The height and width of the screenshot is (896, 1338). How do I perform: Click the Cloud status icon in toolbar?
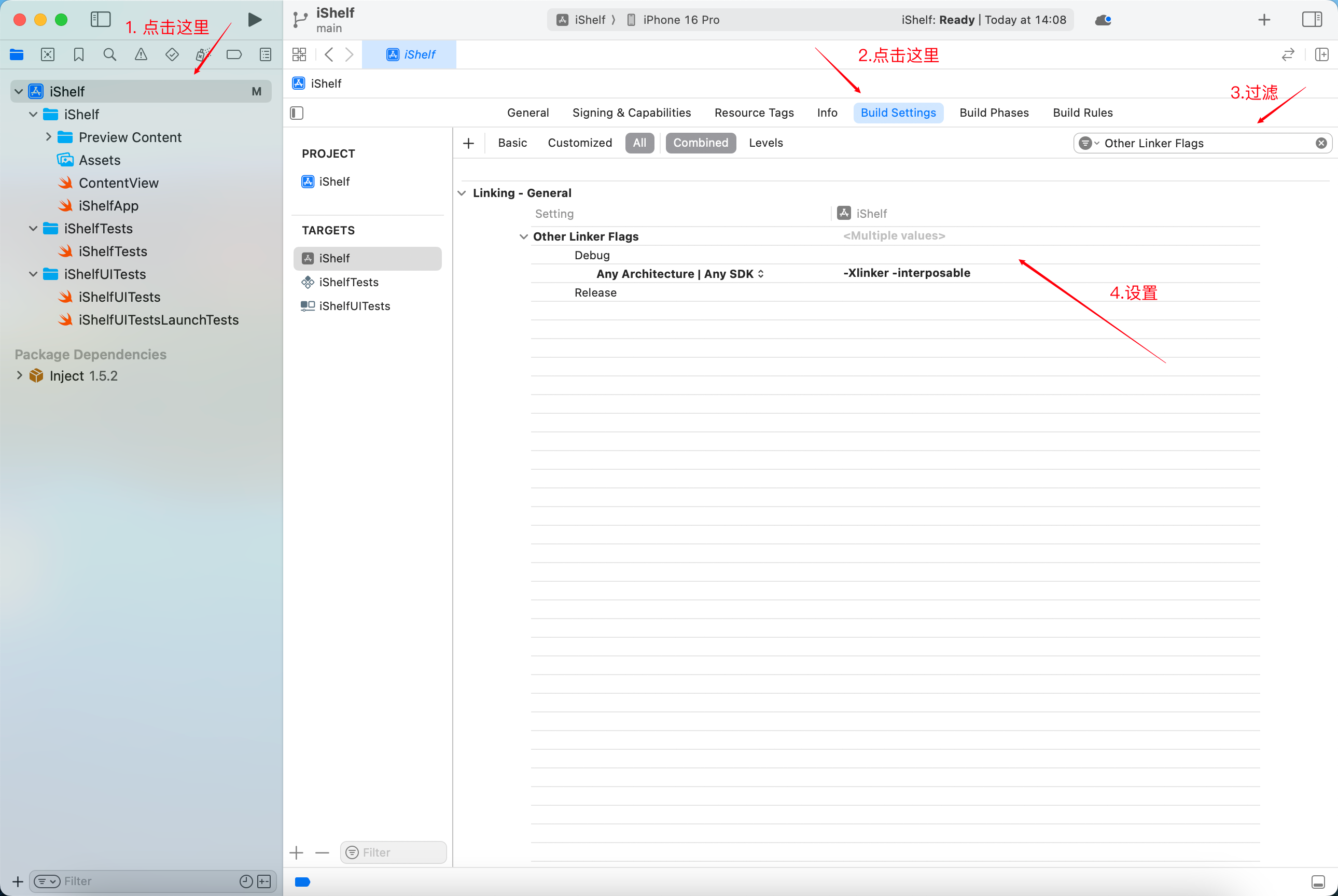click(1103, 20)
